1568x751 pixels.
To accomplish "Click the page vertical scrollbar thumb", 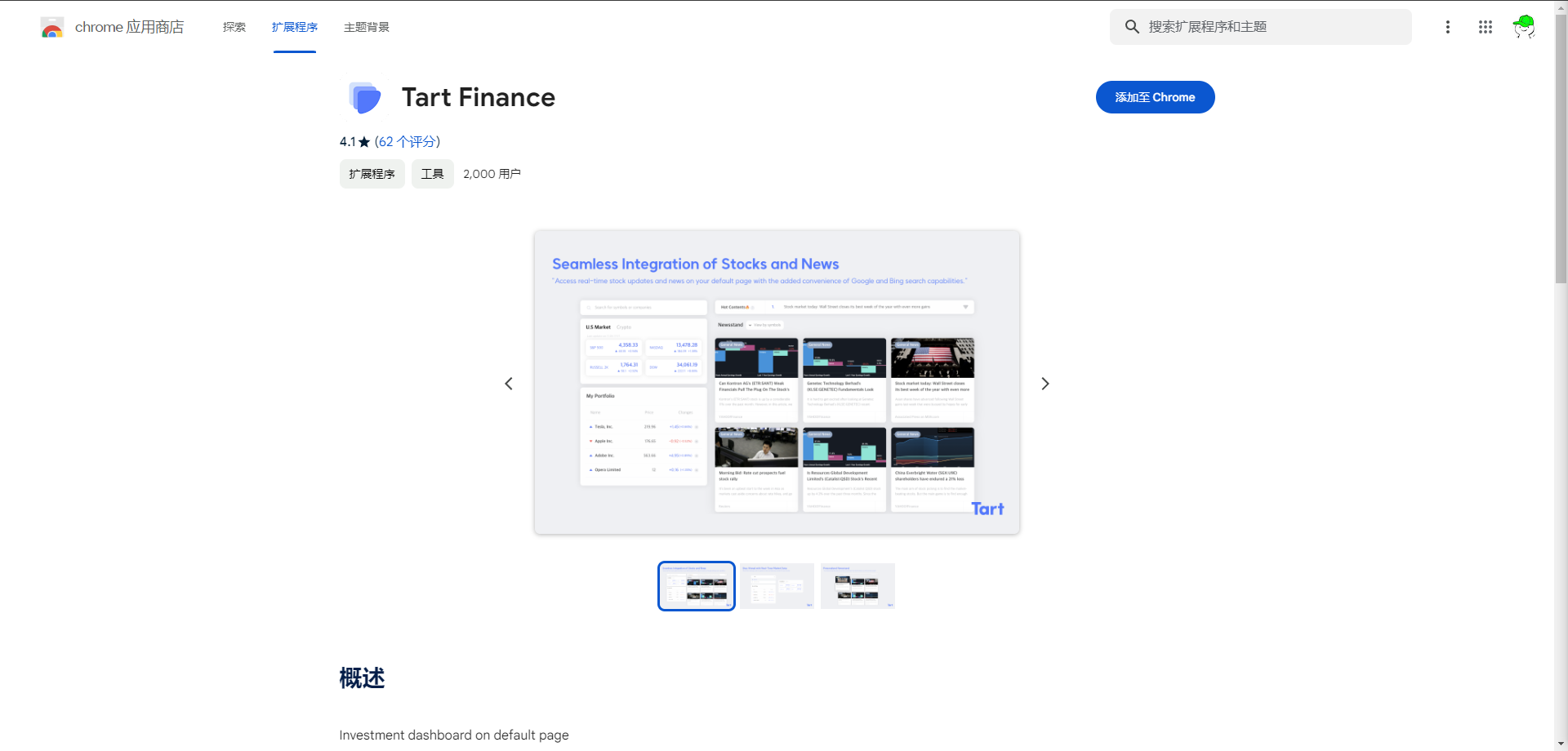I will (x=1561, y=149).
